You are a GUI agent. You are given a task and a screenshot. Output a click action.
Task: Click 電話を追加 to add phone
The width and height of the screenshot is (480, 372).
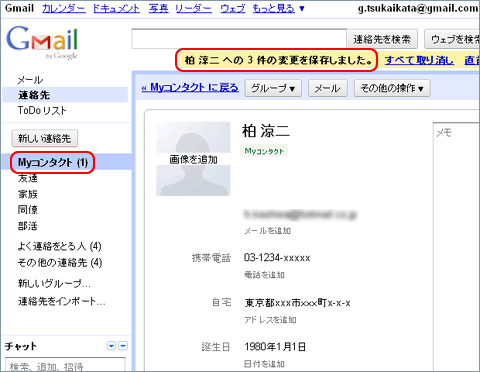(x=264, y=275)
